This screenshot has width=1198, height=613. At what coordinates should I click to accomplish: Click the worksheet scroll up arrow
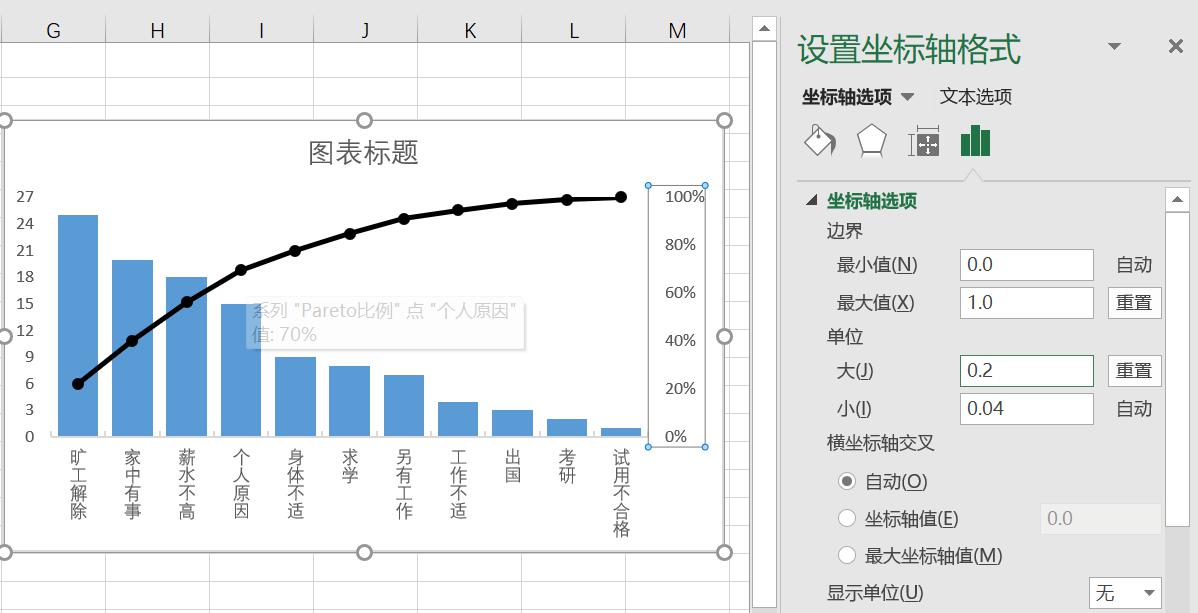[764, 30]
